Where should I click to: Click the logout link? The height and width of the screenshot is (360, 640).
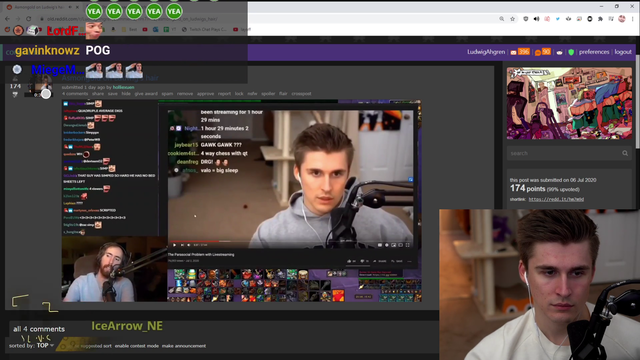pyautogui.click(x=623, y=52)
